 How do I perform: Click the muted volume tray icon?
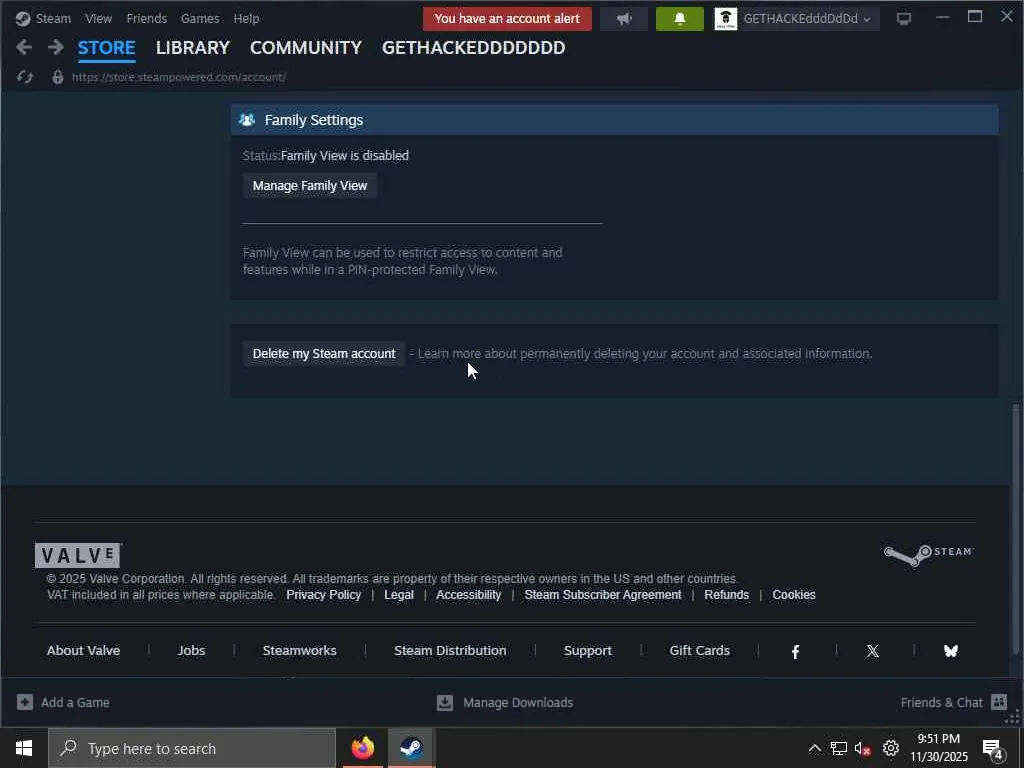(x=863, y=748)
